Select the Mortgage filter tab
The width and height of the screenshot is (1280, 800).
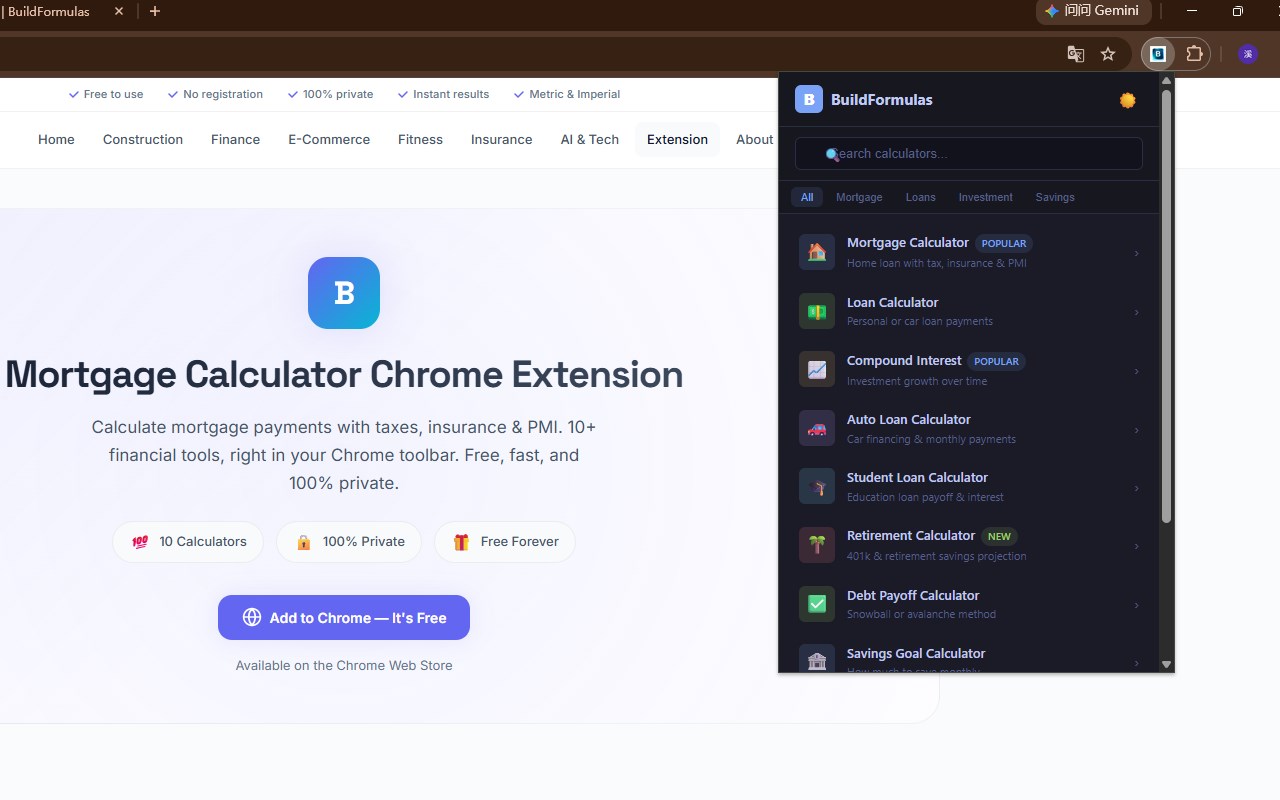(x=859, y=197)
